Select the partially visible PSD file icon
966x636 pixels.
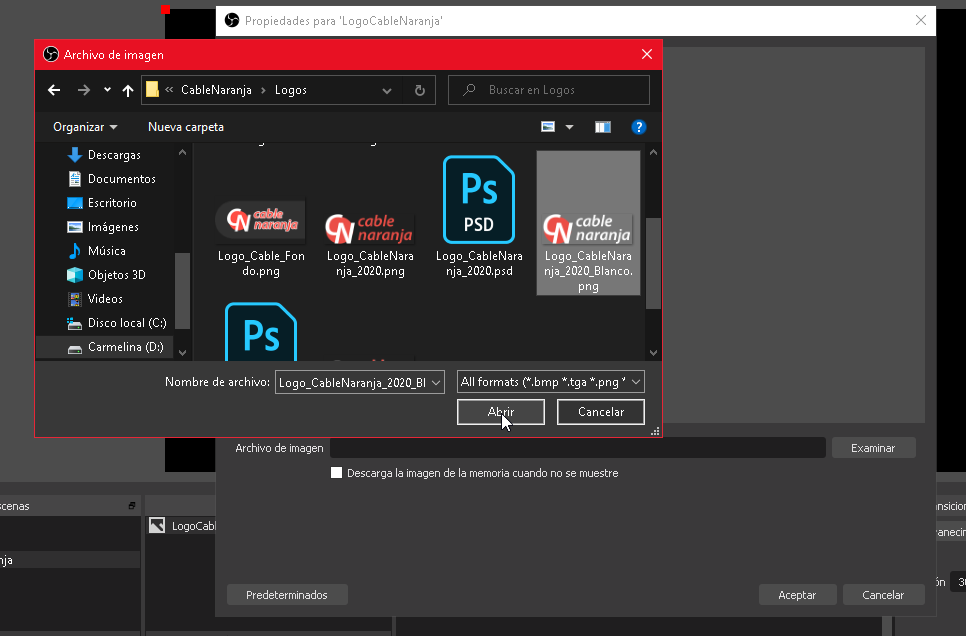[261, 332]
